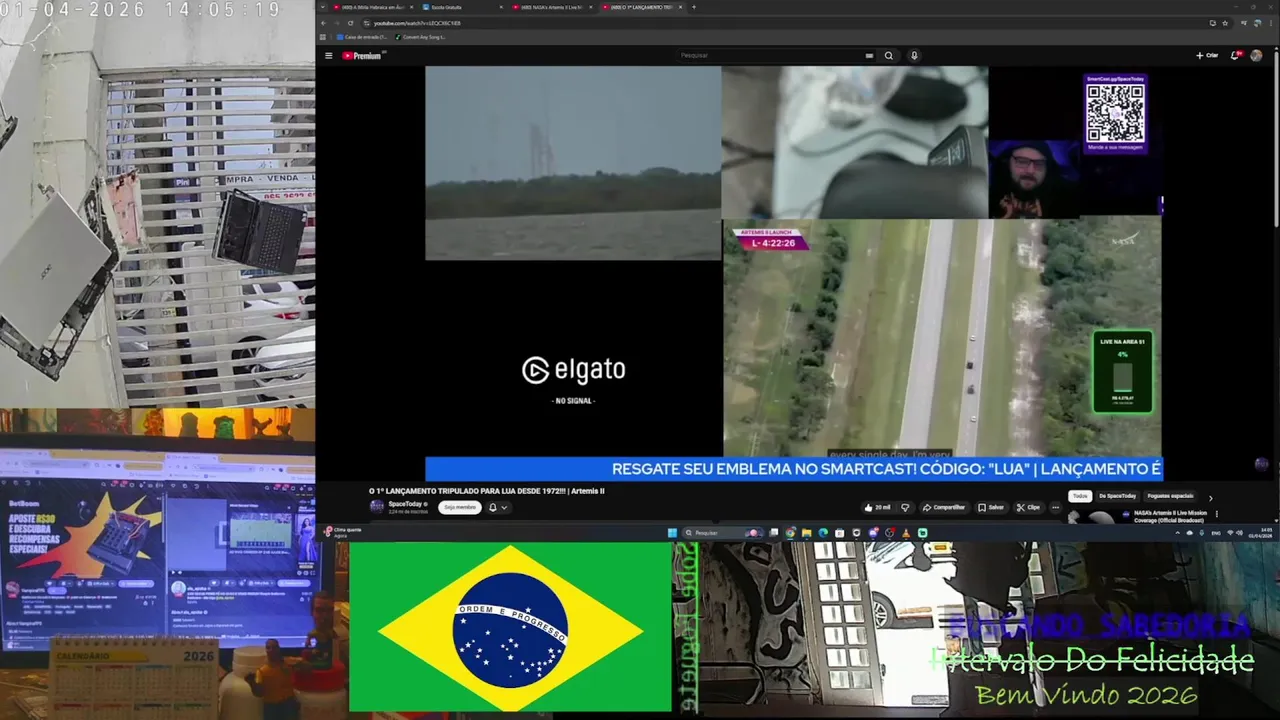This screenshot has height=720, width=1280.
Task: Open File Explorer from the taskbar
Action: (807, 533)
